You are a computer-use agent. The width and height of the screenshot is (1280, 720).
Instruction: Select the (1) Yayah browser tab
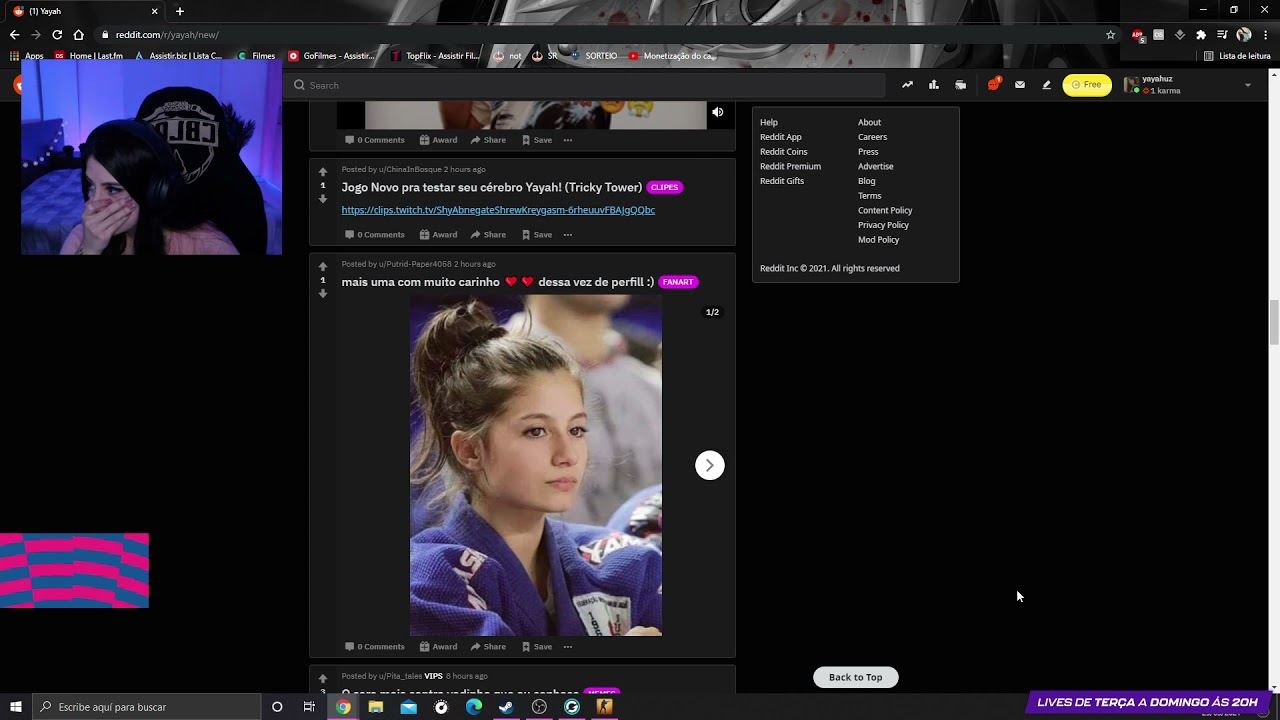[86, 11]
